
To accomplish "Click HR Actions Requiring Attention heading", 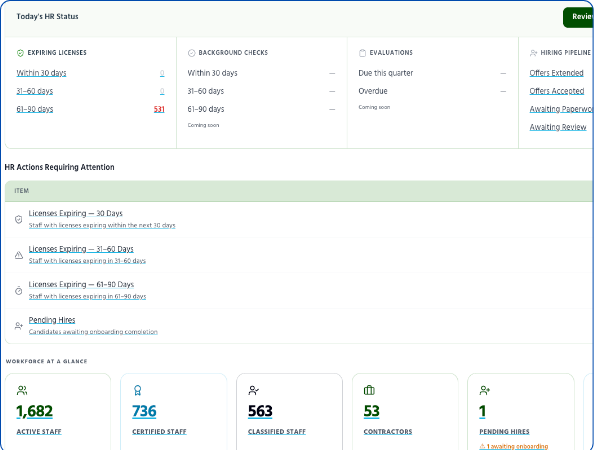I will coord(59,167).
